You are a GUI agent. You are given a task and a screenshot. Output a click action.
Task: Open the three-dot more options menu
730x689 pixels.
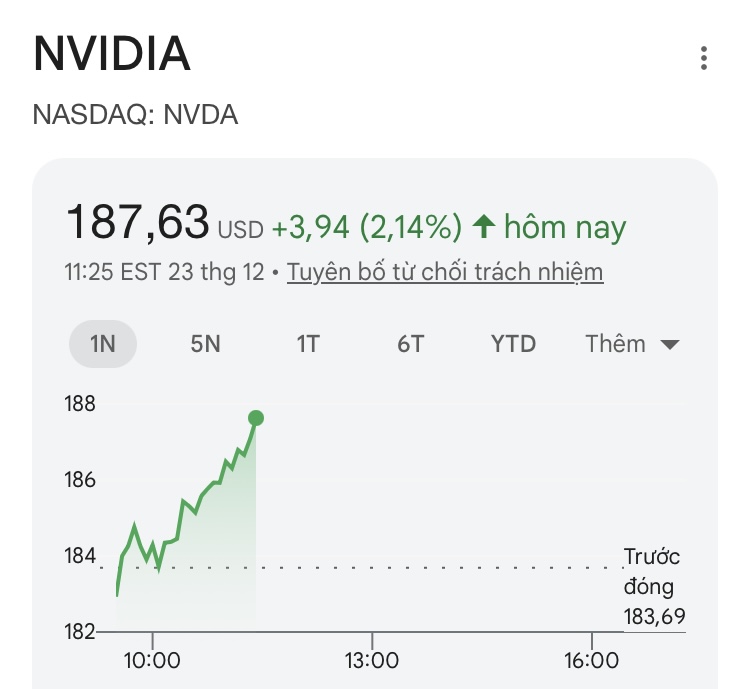coord(704,58)
